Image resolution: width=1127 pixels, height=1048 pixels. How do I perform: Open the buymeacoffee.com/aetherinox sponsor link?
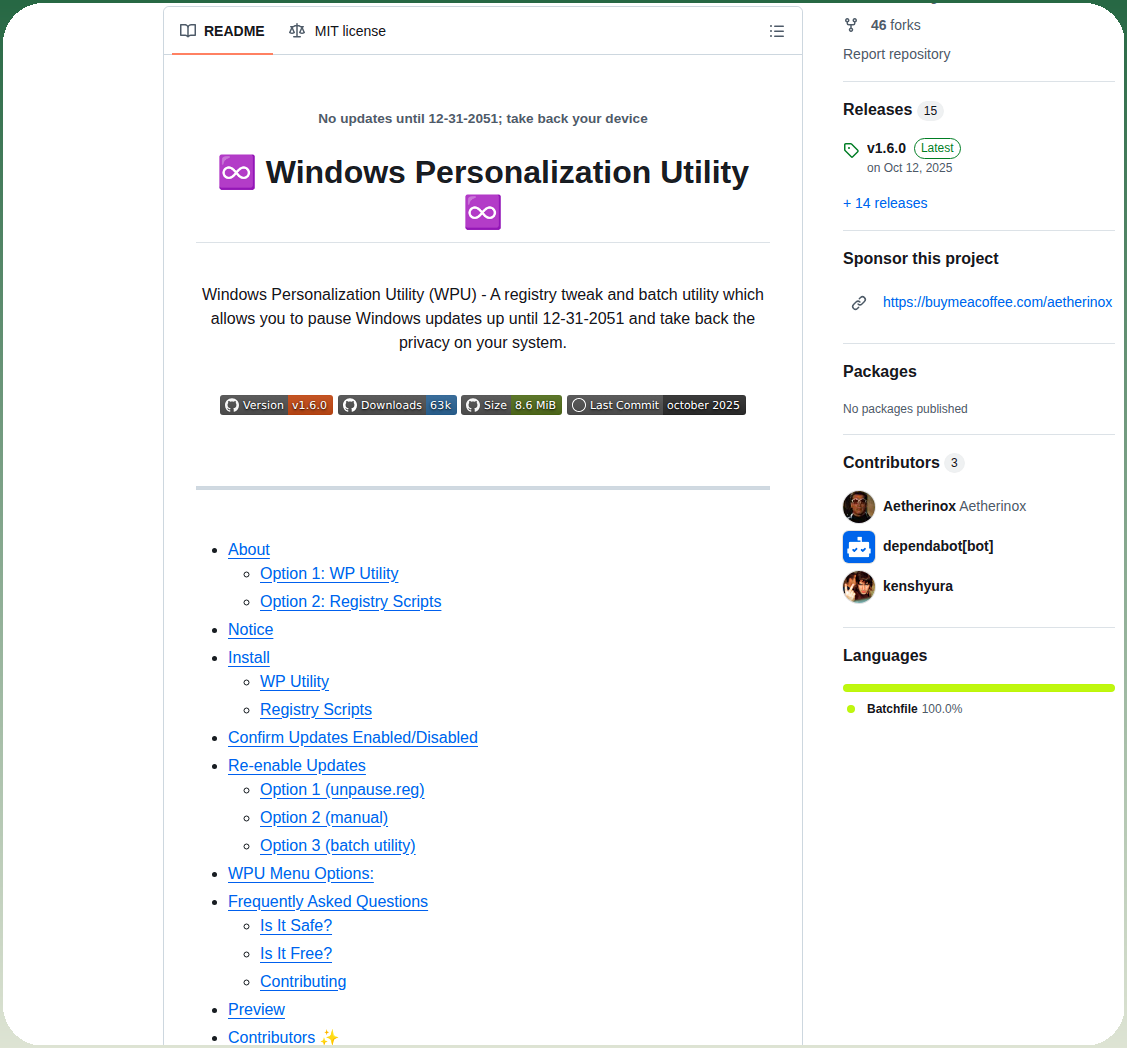point(997,303)
